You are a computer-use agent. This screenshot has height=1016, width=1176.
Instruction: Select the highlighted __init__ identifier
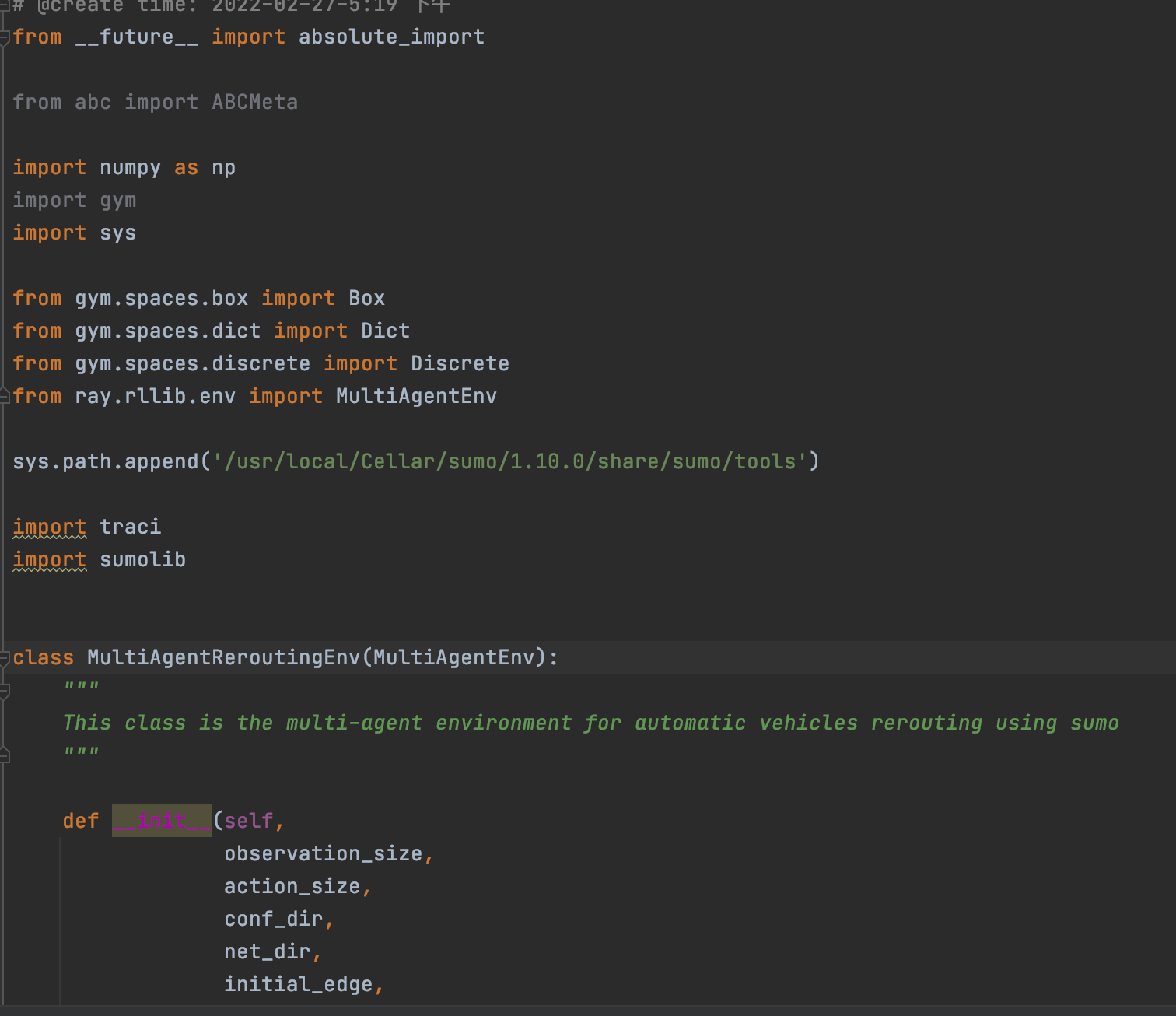coord(160,821)
